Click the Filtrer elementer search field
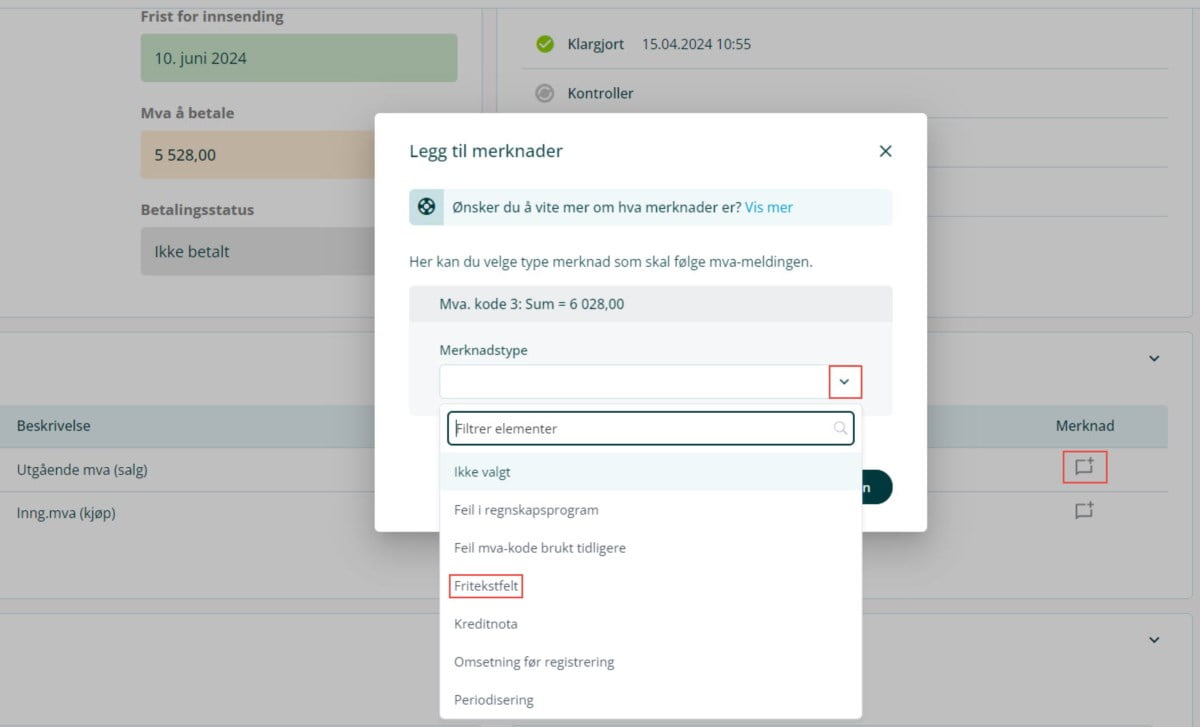The height and width of the screenshot is (727, 1200). (x=640, y=428)
